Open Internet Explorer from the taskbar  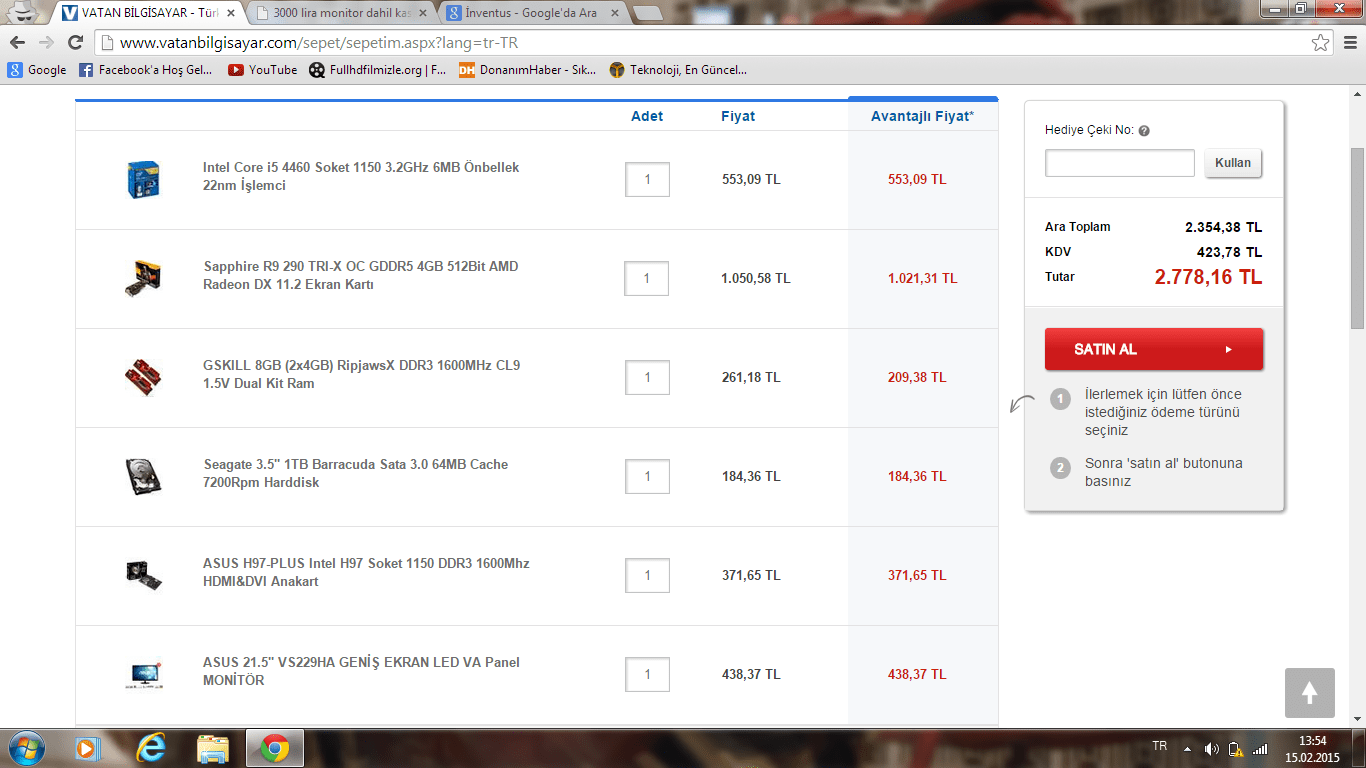point(152,748)
